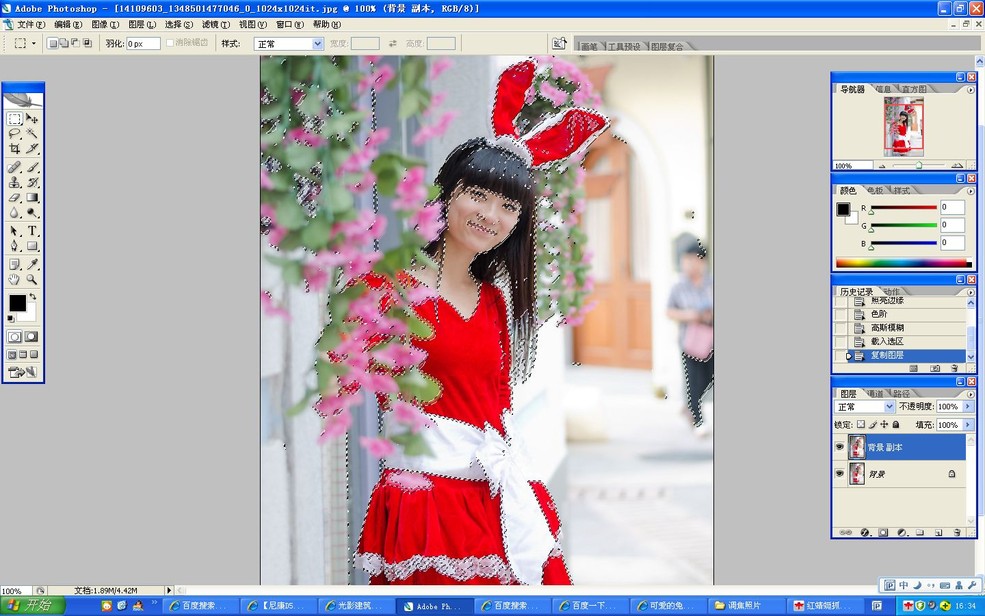
Task: Toggle visibility of the 背景 layer
Action: (840, 473)
